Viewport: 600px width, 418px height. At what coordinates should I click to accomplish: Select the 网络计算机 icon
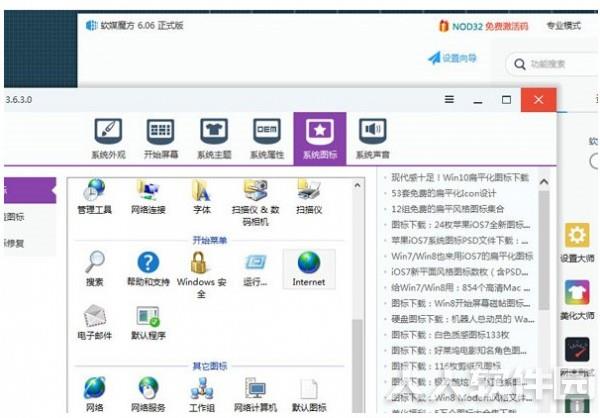255,394
